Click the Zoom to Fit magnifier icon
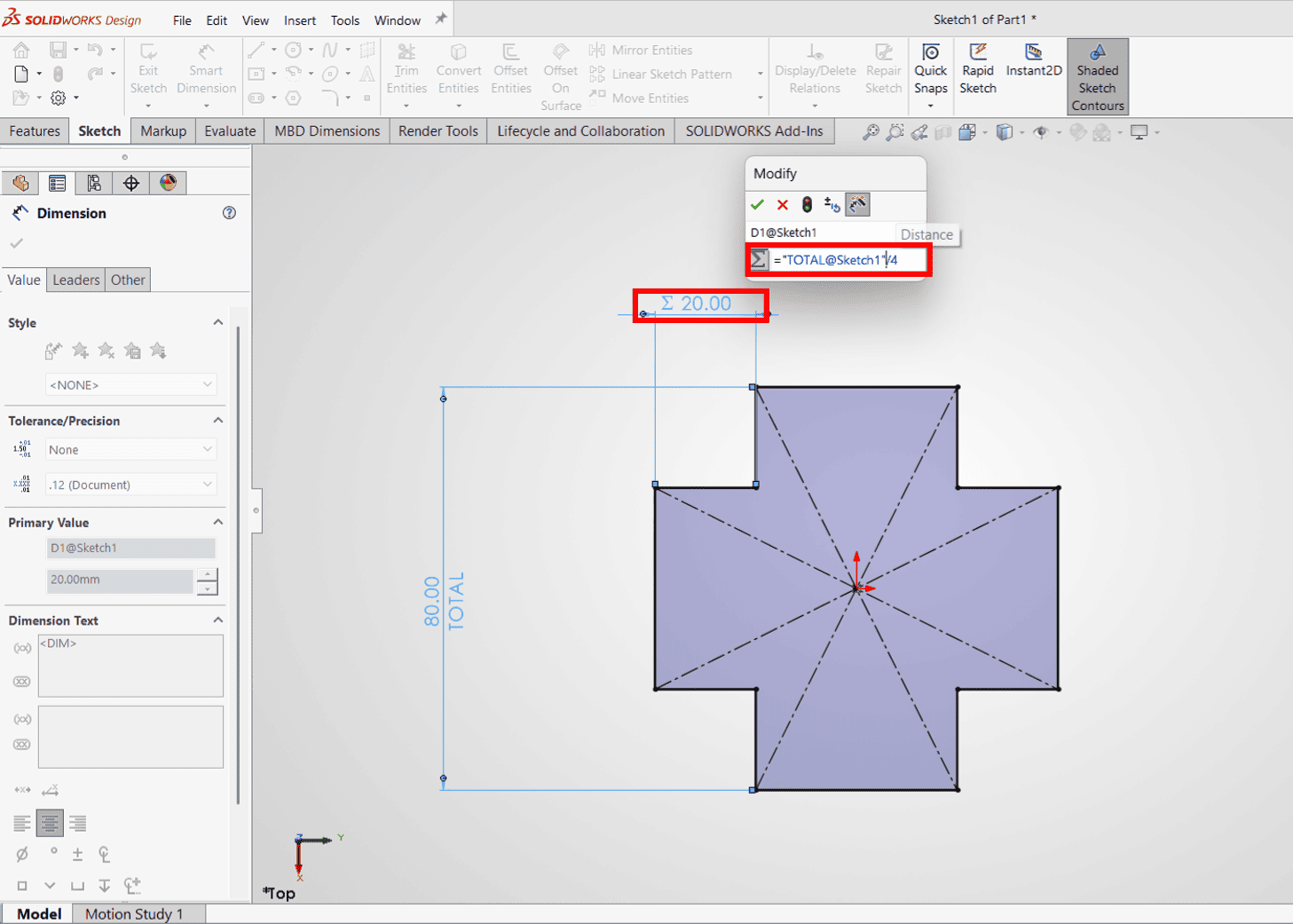1293x924 pixels. [x=871, y=132]
